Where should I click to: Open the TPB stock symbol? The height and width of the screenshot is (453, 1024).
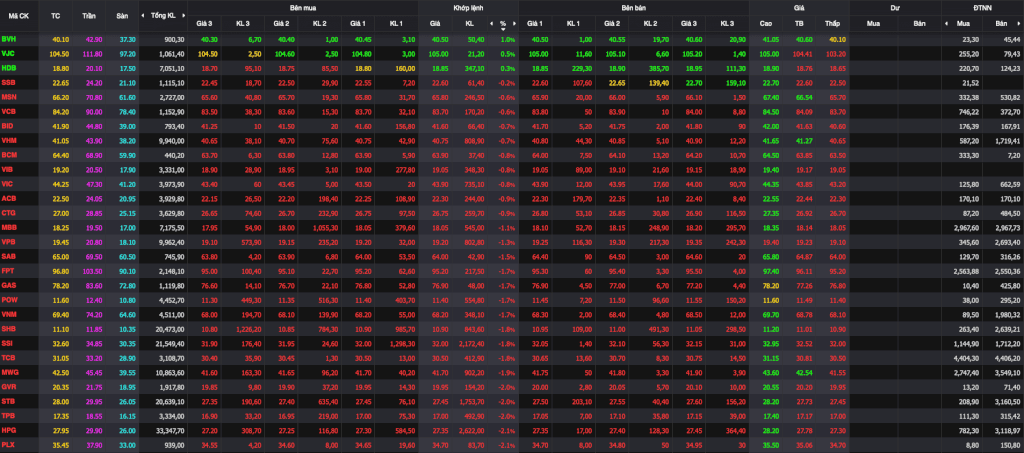tap(9, 414)
